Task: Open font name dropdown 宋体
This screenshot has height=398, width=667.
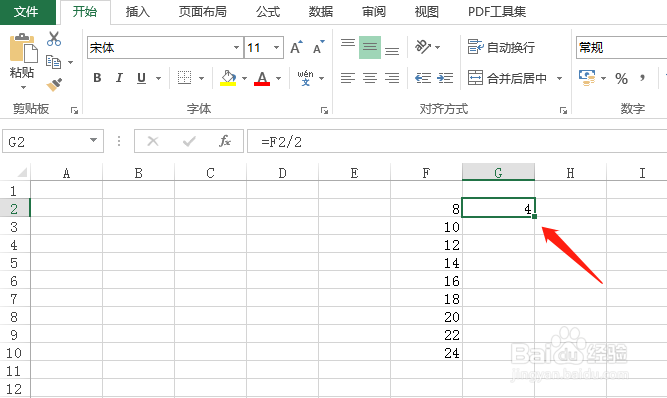Action: point(237,47)
